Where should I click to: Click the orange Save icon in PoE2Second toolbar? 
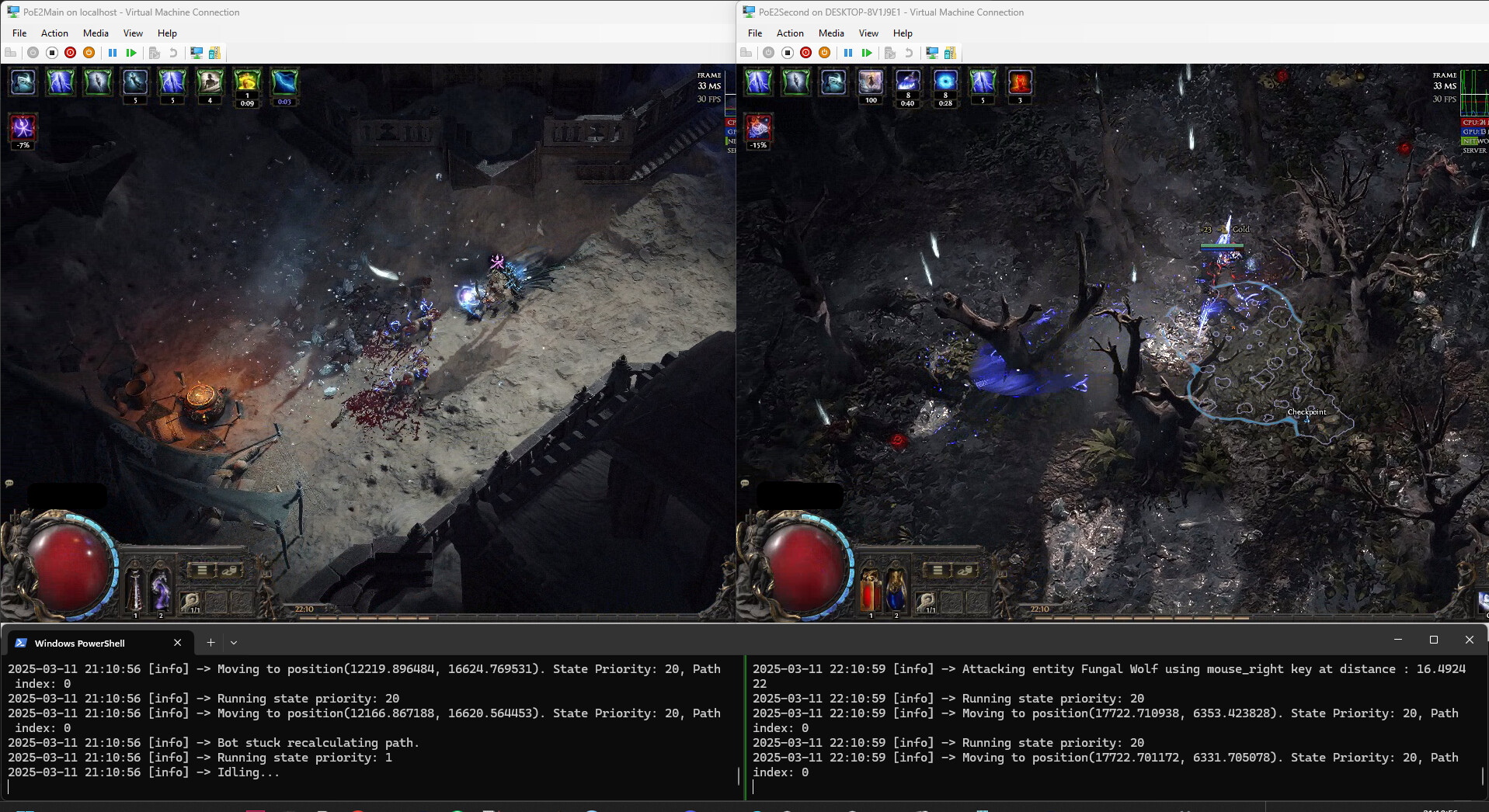pyautogui.click(x=825, y=53)
